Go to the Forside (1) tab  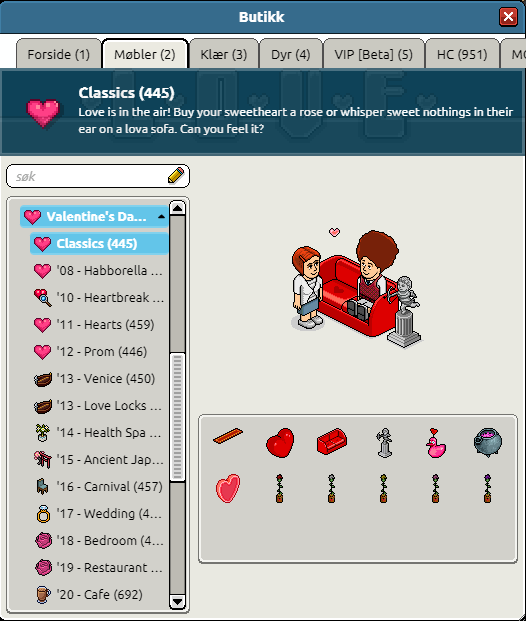(x=59, y=54)
